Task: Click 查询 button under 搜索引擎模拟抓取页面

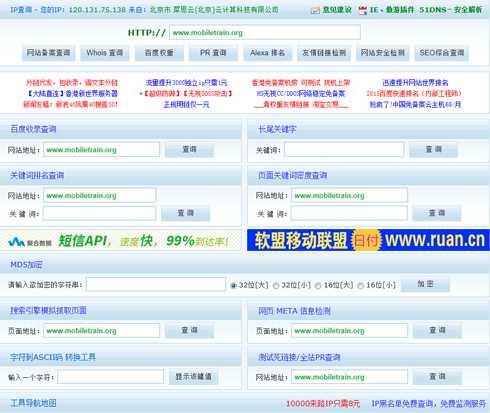Action: (x=189, y=330)
